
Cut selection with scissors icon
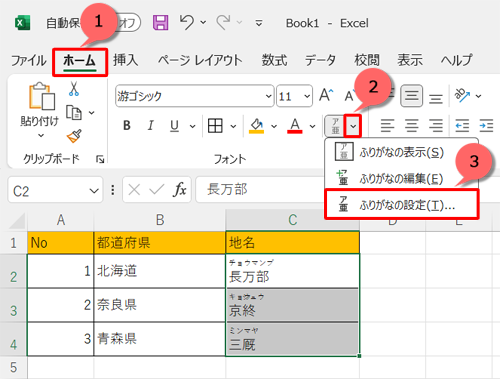tap(74, 89)
